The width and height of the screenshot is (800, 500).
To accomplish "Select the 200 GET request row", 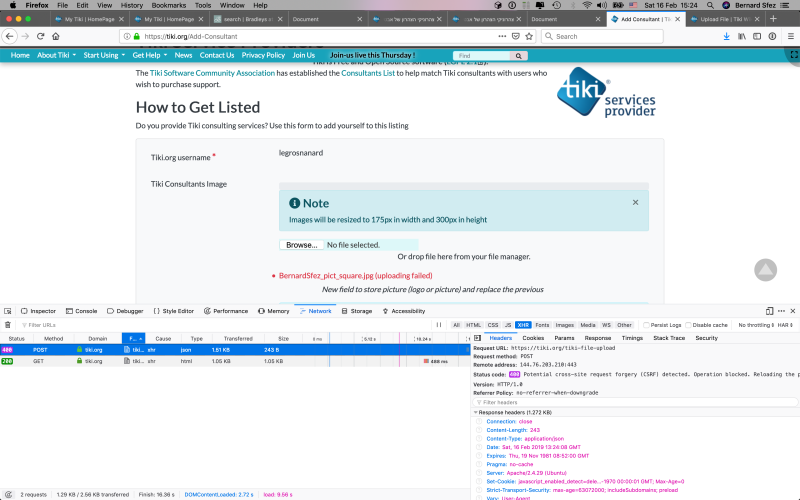I will 235,361.
